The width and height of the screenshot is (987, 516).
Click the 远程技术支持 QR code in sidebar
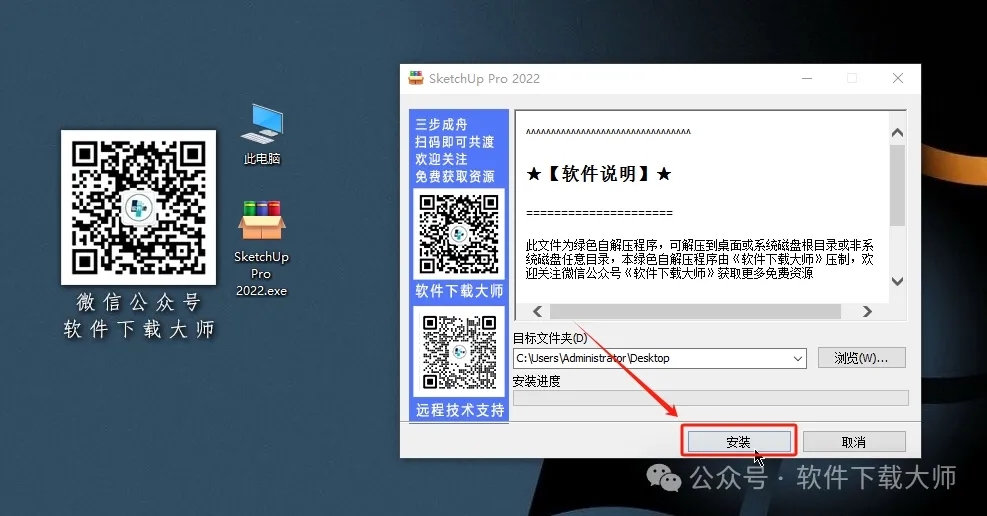click(x=459, y=352)
